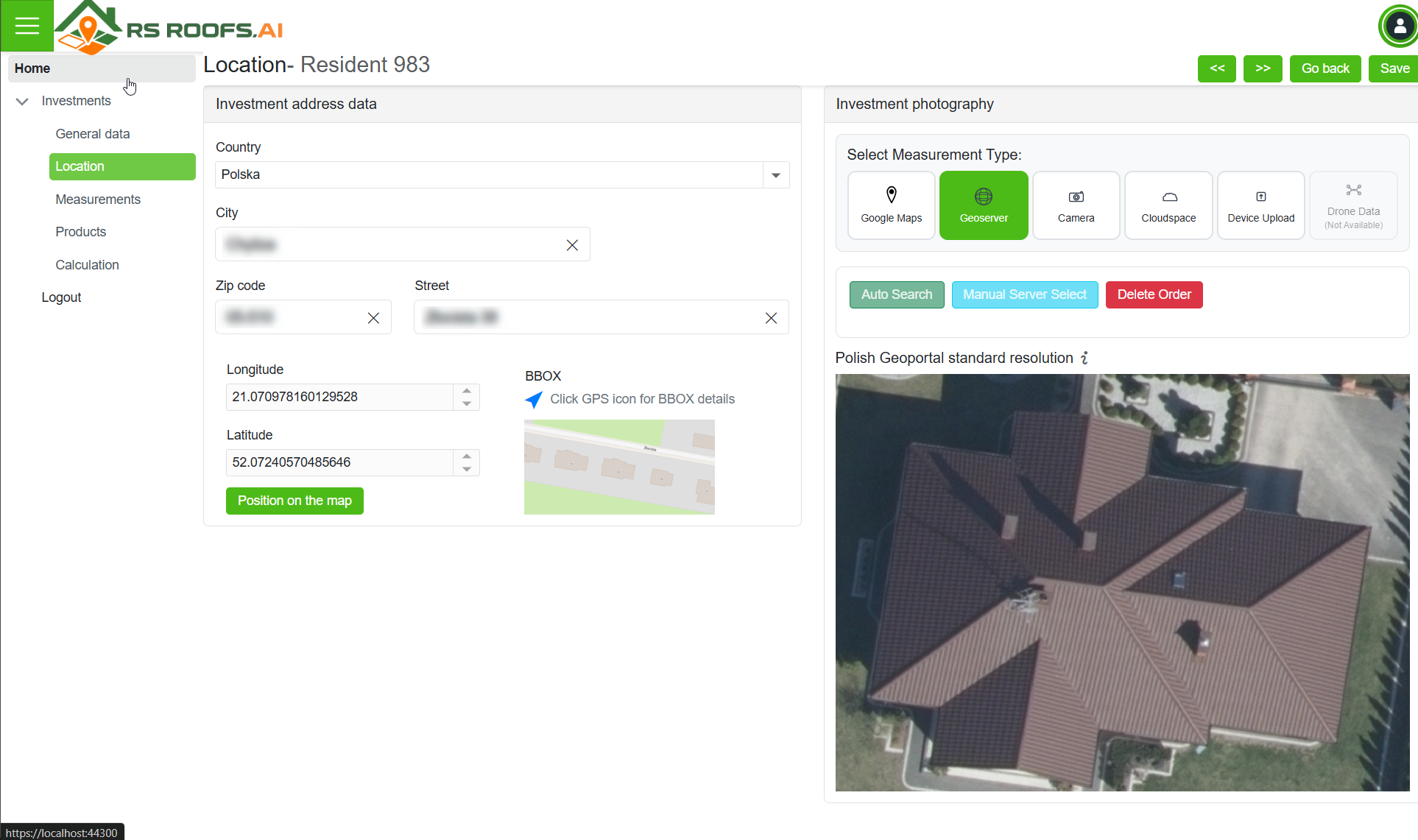Click the Auto Search button
The width and height of the screenshot is (1418, 840).
896,294
